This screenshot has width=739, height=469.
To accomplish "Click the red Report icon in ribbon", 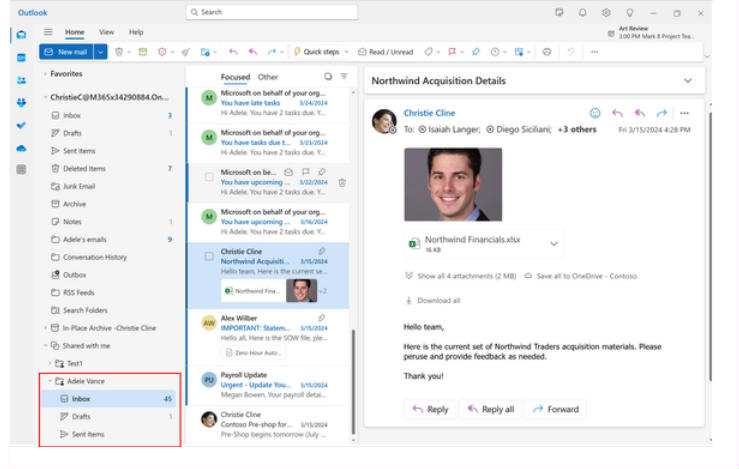I will click(x=162, y=52).
